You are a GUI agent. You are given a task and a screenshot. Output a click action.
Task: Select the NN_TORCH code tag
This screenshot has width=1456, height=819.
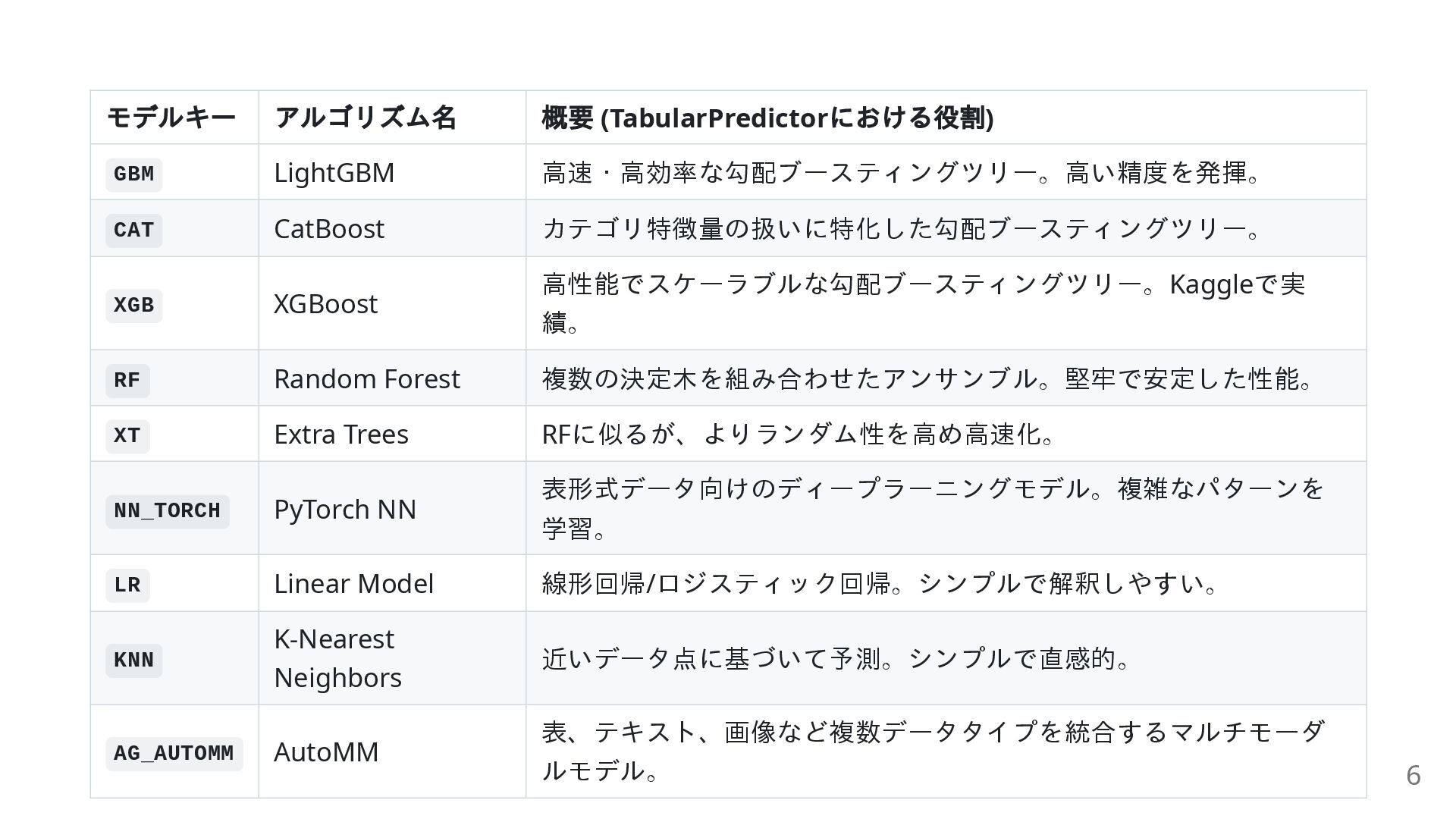pyautogui.click(x=167, y=510)
